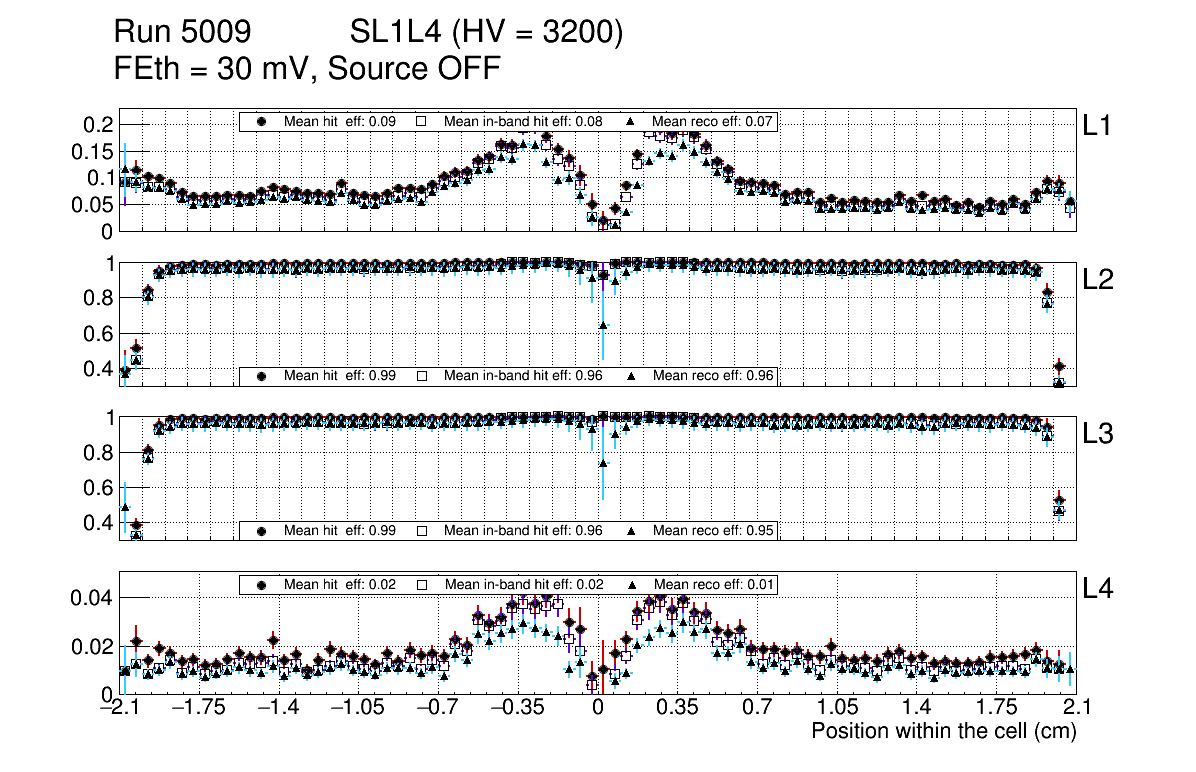Select the open square marker in L3 legend
Image resolution: width=1196 pixels, height=772 pixels.
(421, 530)
